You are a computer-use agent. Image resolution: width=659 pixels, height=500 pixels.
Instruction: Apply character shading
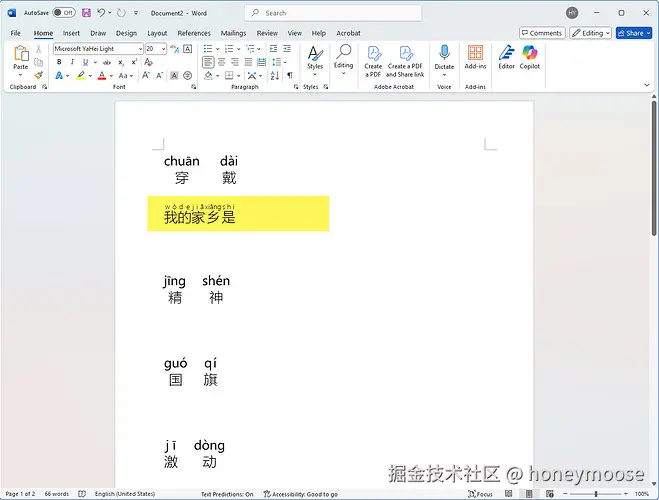(x=174, y=76)
